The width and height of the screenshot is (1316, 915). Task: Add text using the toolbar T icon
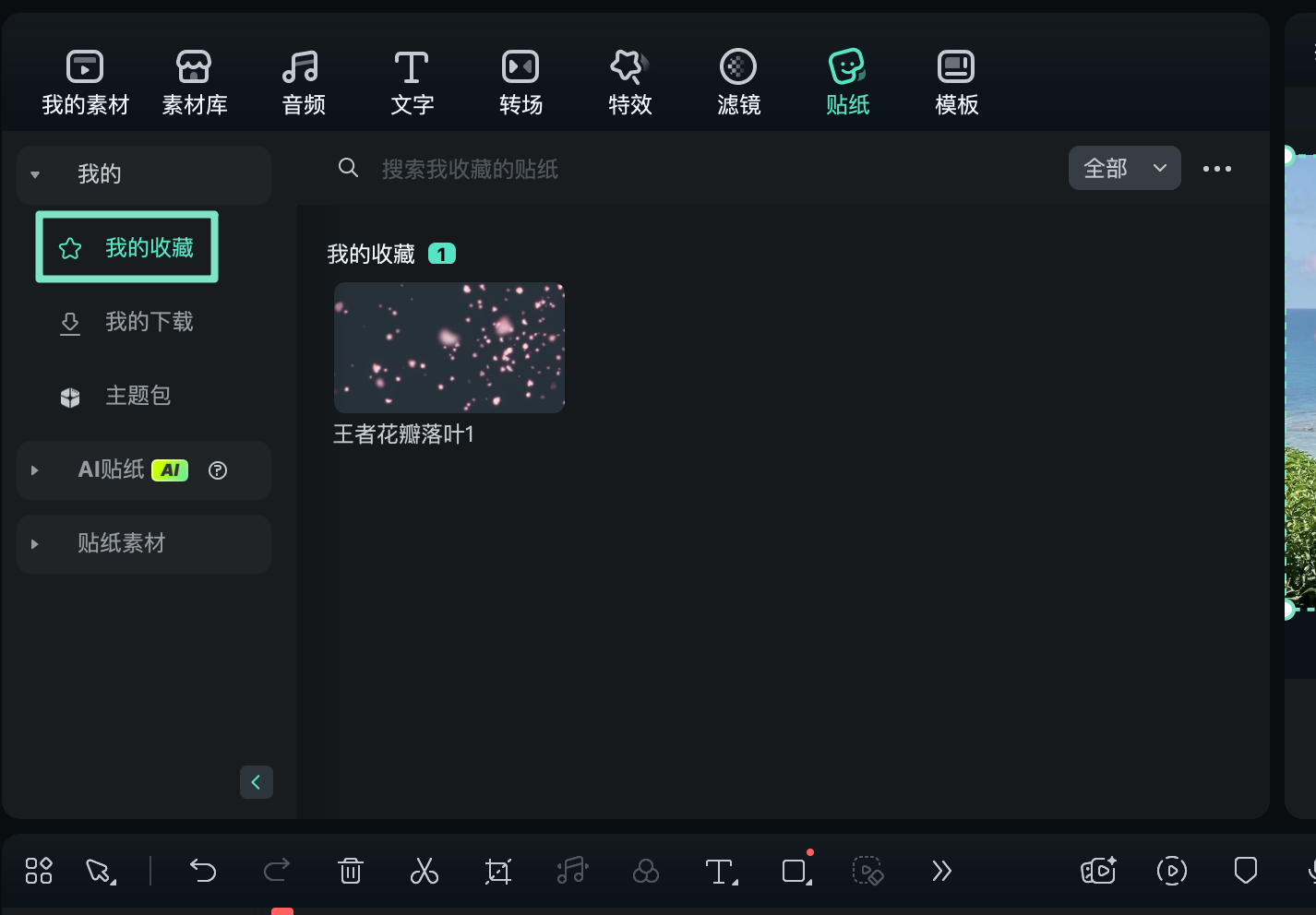click(719, 871)
